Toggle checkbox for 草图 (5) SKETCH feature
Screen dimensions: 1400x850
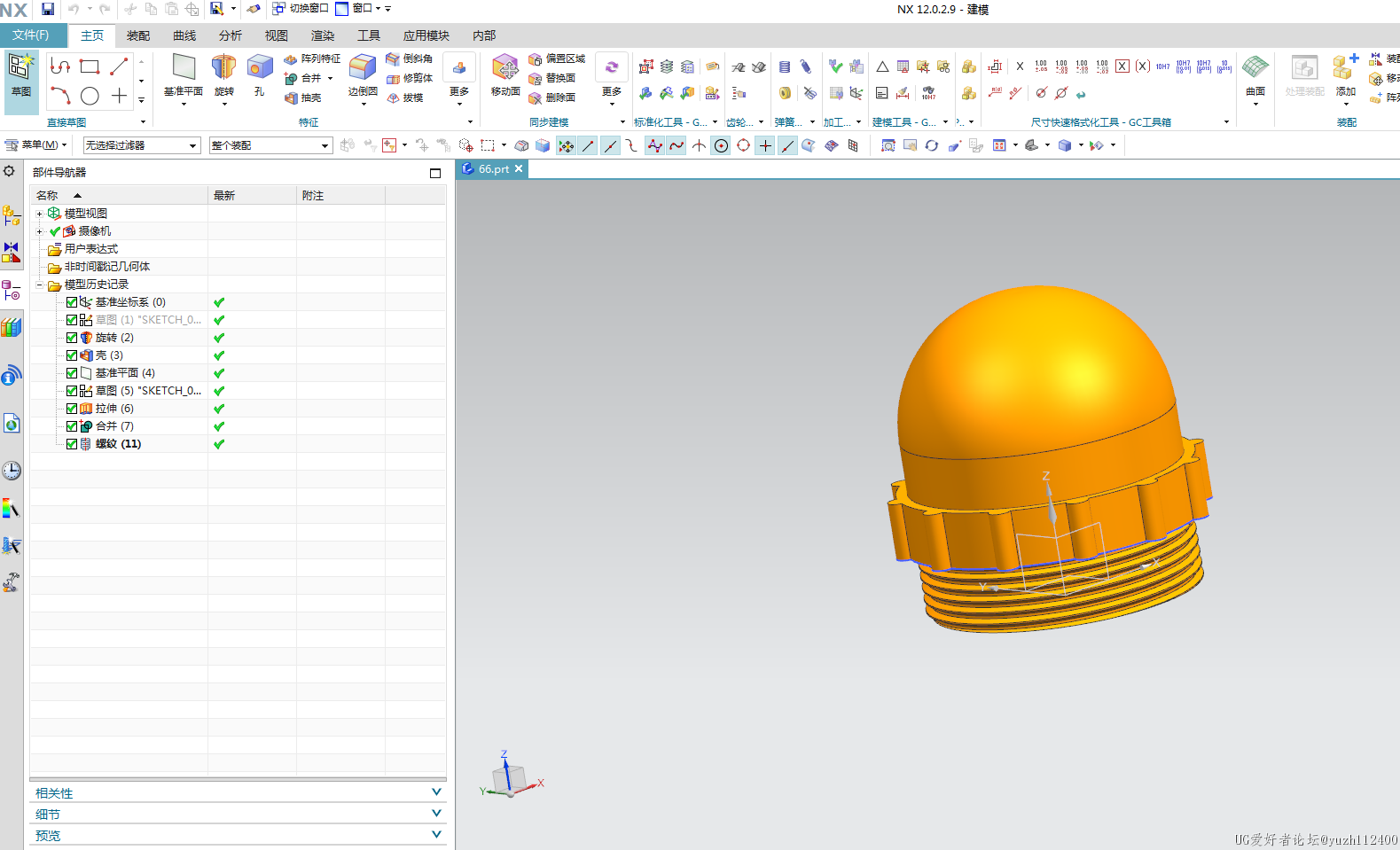tap(72, 391)
